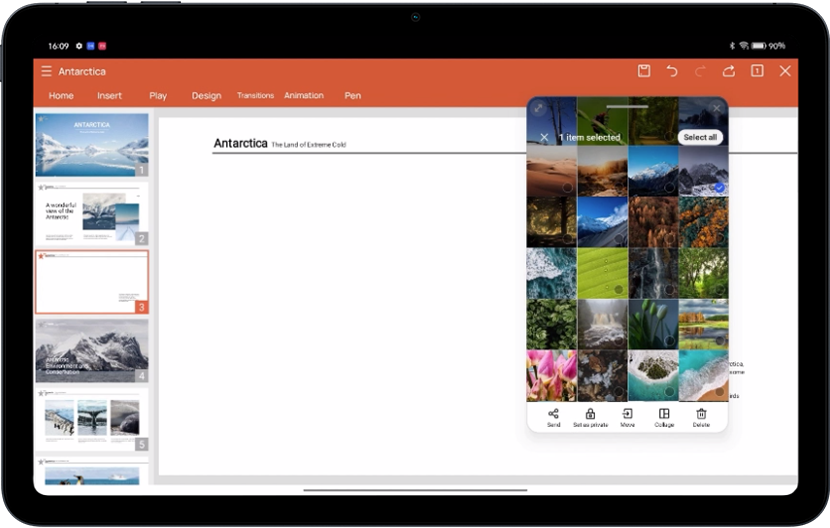Switch to the Animation tab
This screenshot has width=830, height=528.
[303, 96]
